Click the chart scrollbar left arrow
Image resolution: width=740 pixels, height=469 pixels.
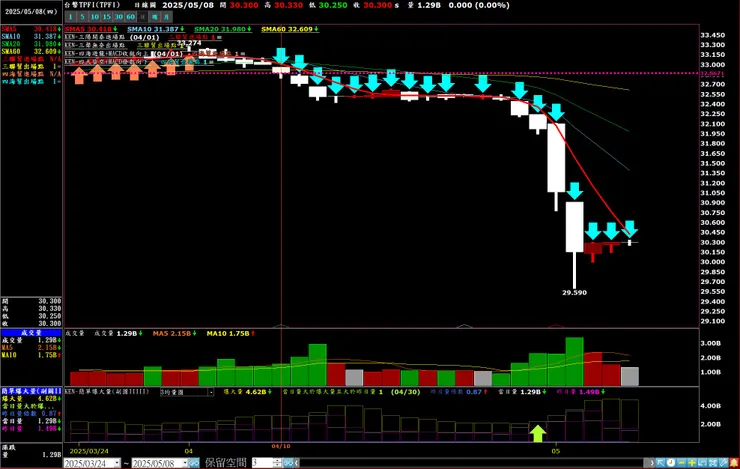(x=296, y=463)
